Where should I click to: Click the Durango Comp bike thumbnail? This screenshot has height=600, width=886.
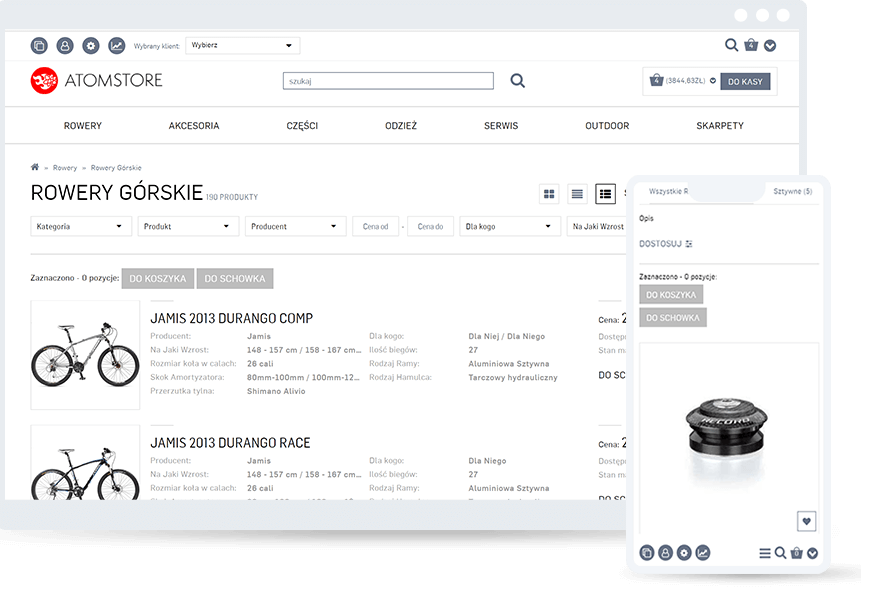pyautogui.click(x=85, y=355)
